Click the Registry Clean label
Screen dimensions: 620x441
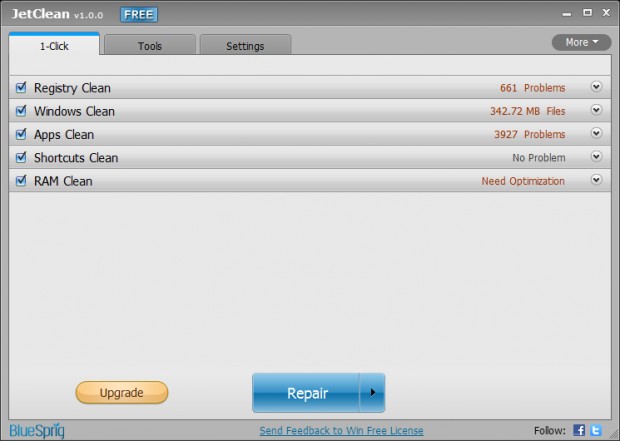72,88
